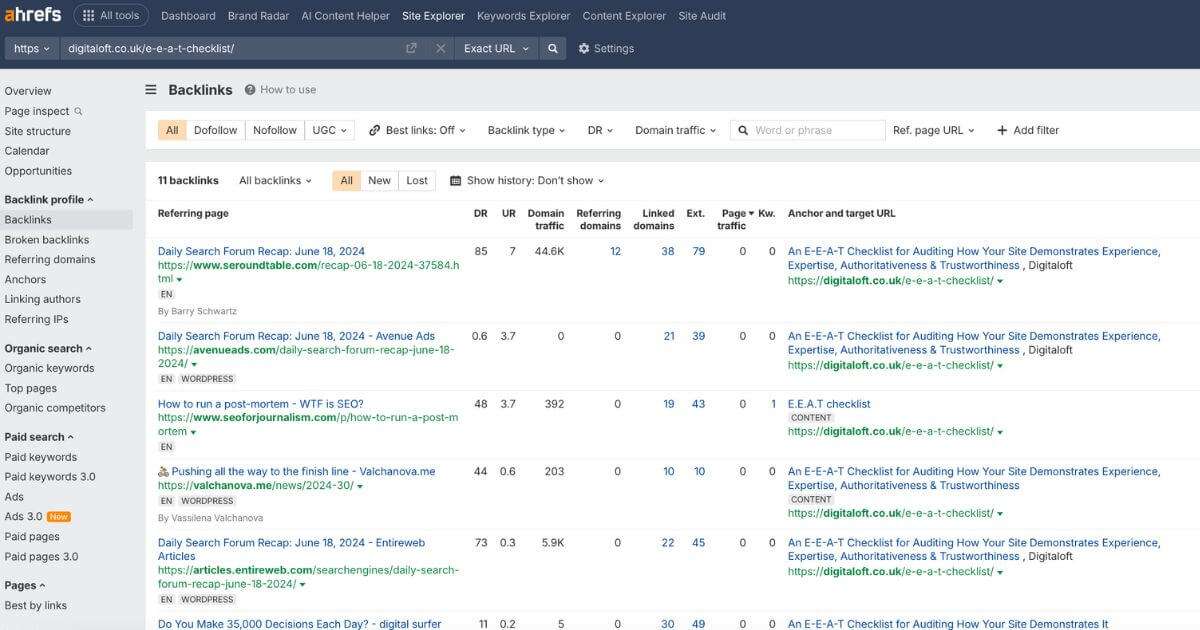This screenshot has height=630, width=1200.
Task: Click the Best links chain icon
Action: 375,130
